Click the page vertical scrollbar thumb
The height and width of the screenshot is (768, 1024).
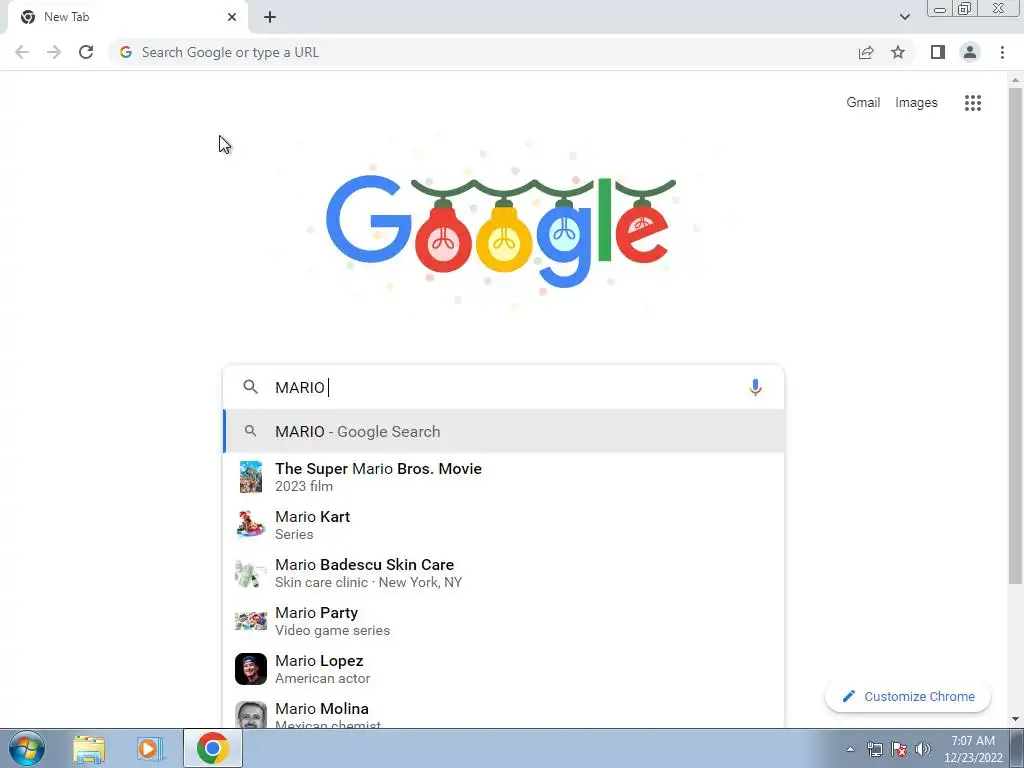pos(1015,336)
